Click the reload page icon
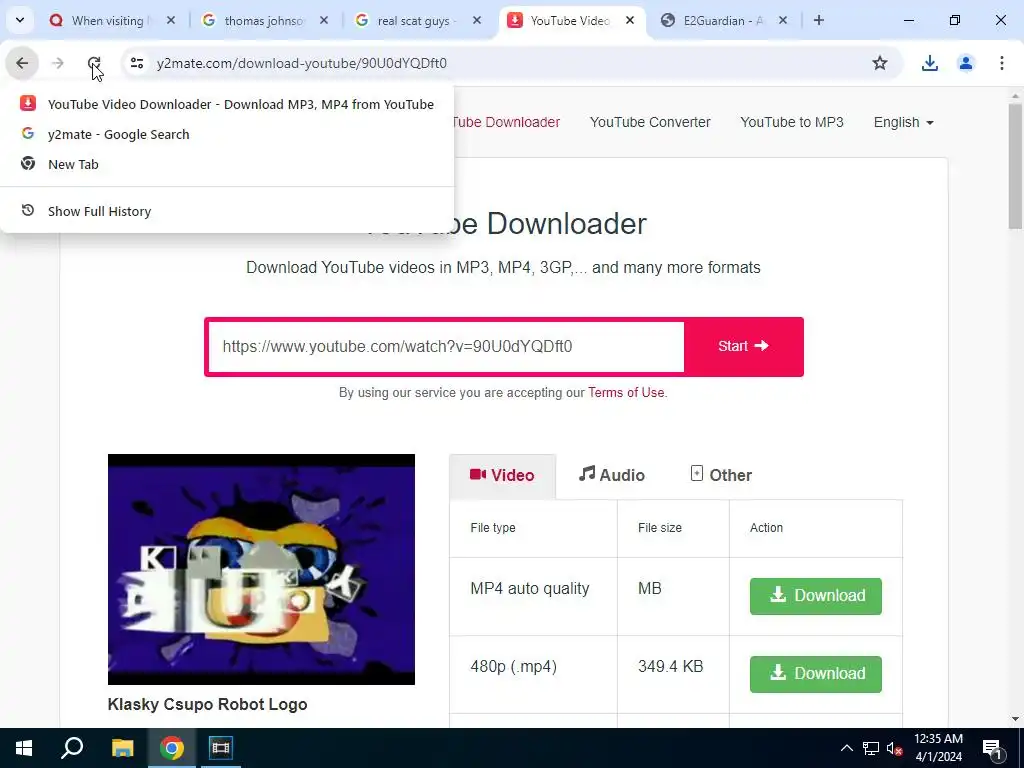Image resolution: width=1024 pixels, height=768 pixels. (94, 63)
